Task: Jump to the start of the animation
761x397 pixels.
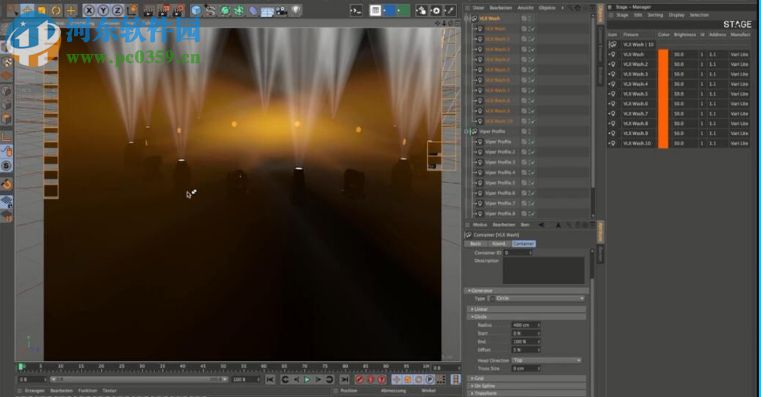Action: (270, 380)
